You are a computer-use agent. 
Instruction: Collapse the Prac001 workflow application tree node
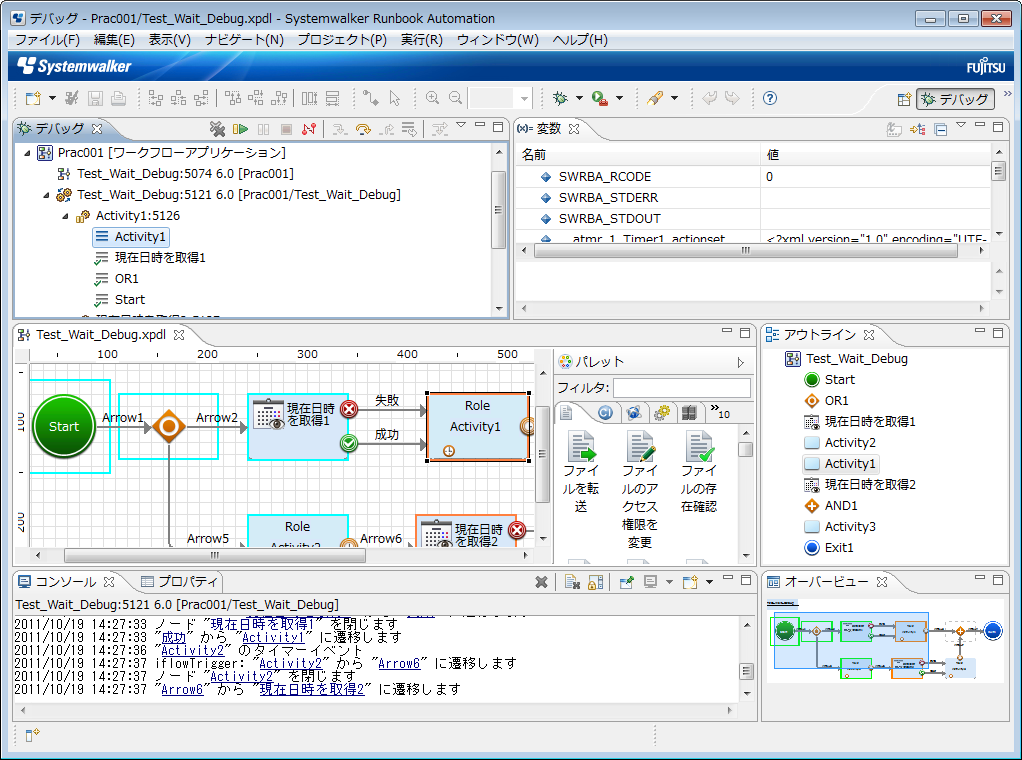point(27,153)
